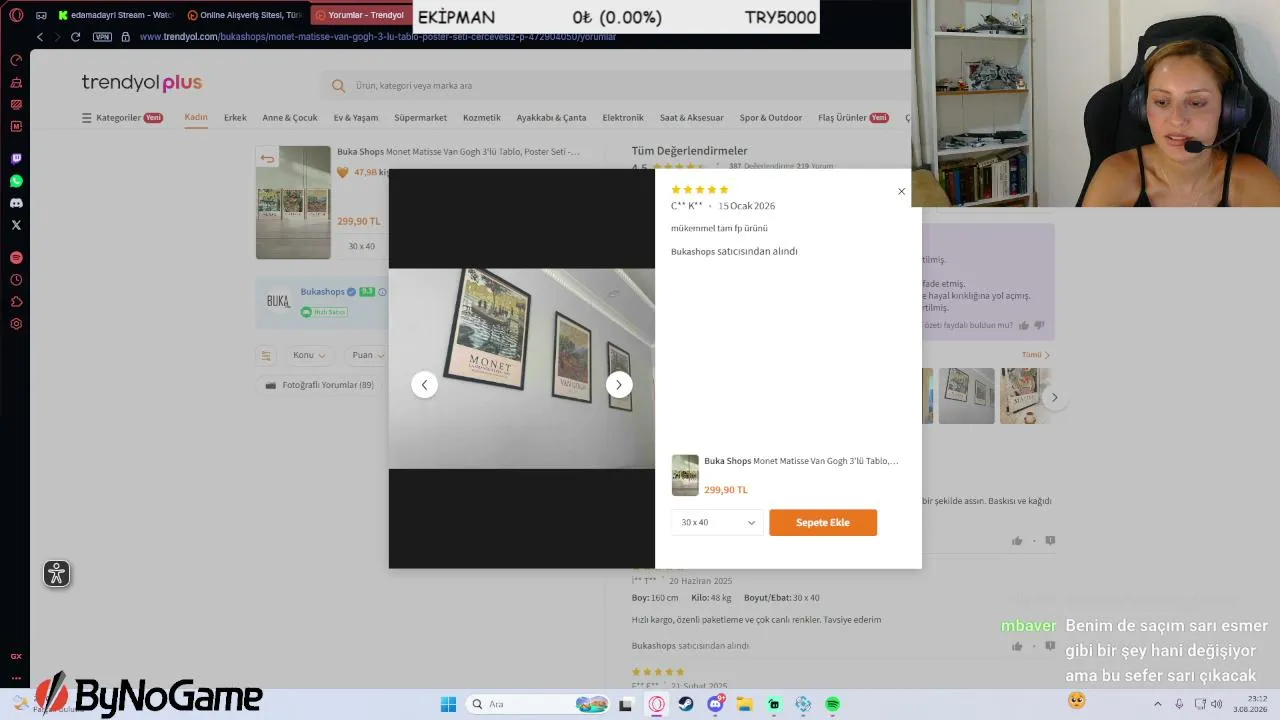
Task: Open Steam from the taskbar
Action: pos(686,704)
